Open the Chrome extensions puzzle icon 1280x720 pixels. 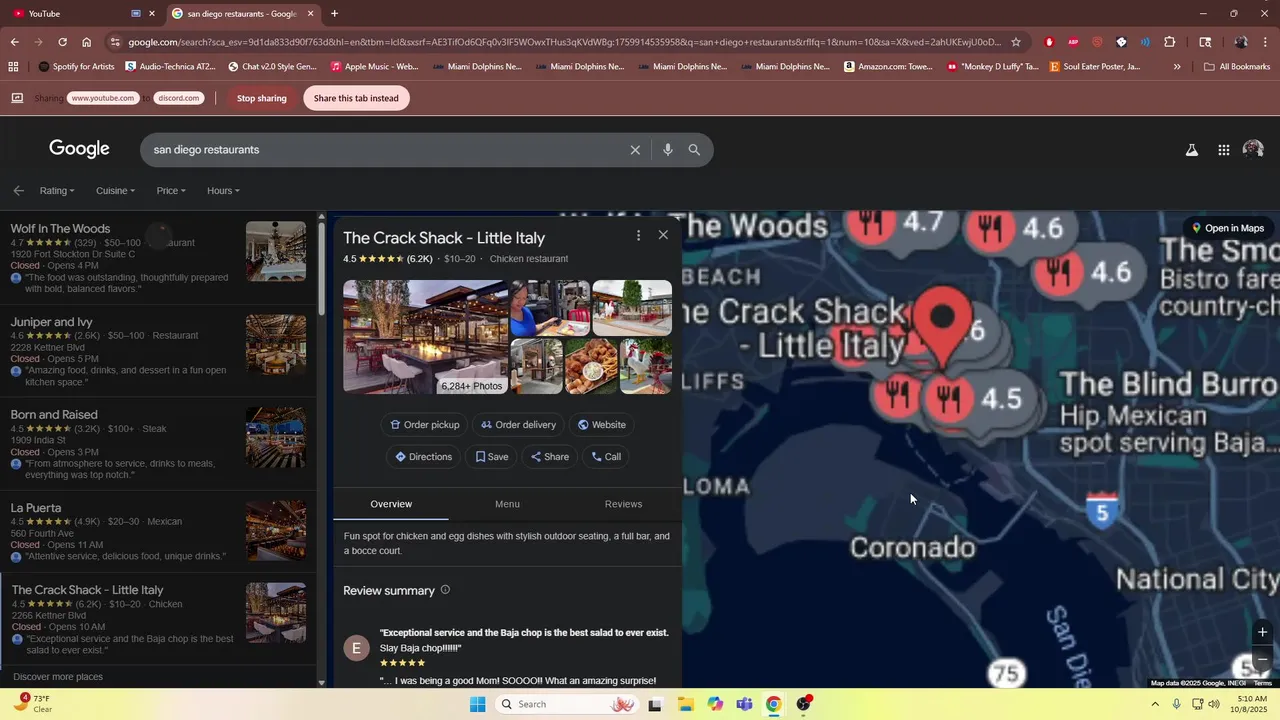click(1170, 42)
